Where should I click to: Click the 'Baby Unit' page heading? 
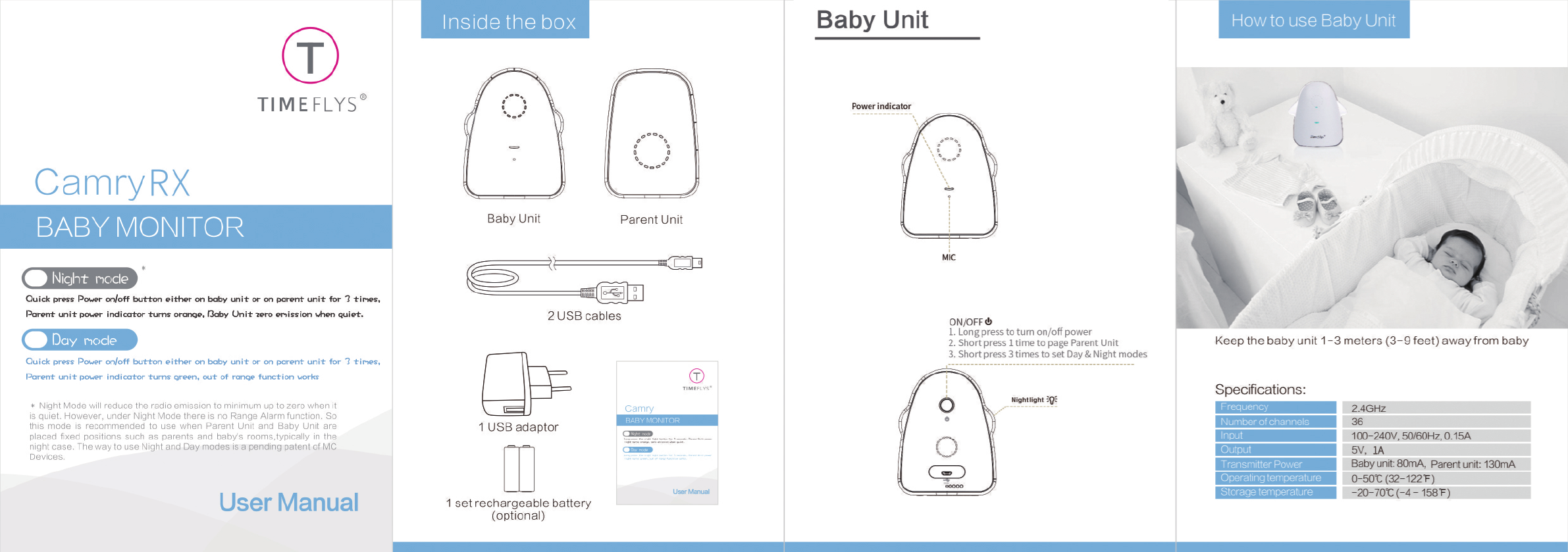[872, 20]
